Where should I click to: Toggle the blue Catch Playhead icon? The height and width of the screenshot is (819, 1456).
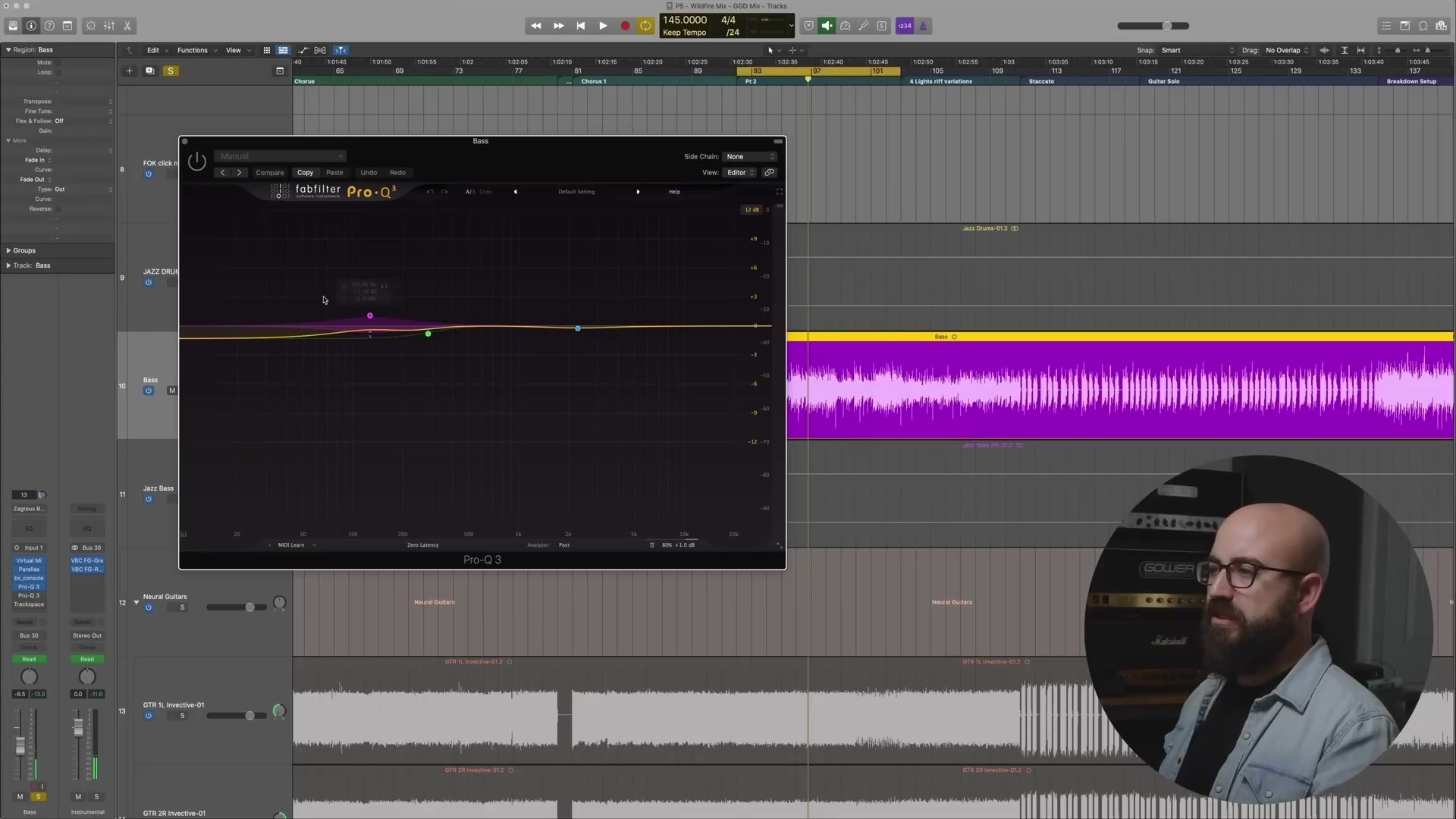pos(340,50)
